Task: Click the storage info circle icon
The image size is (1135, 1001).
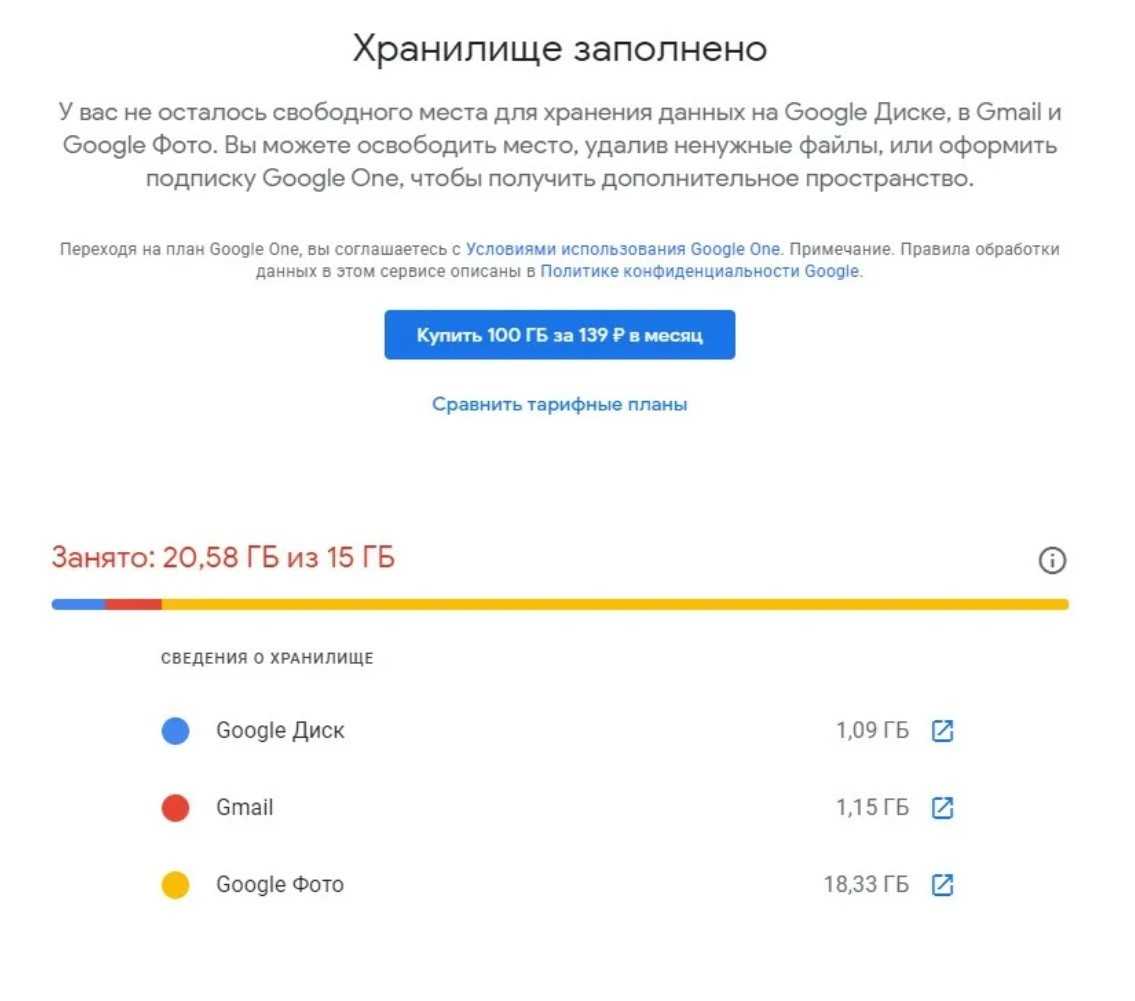Action: tap(1053, 561)
